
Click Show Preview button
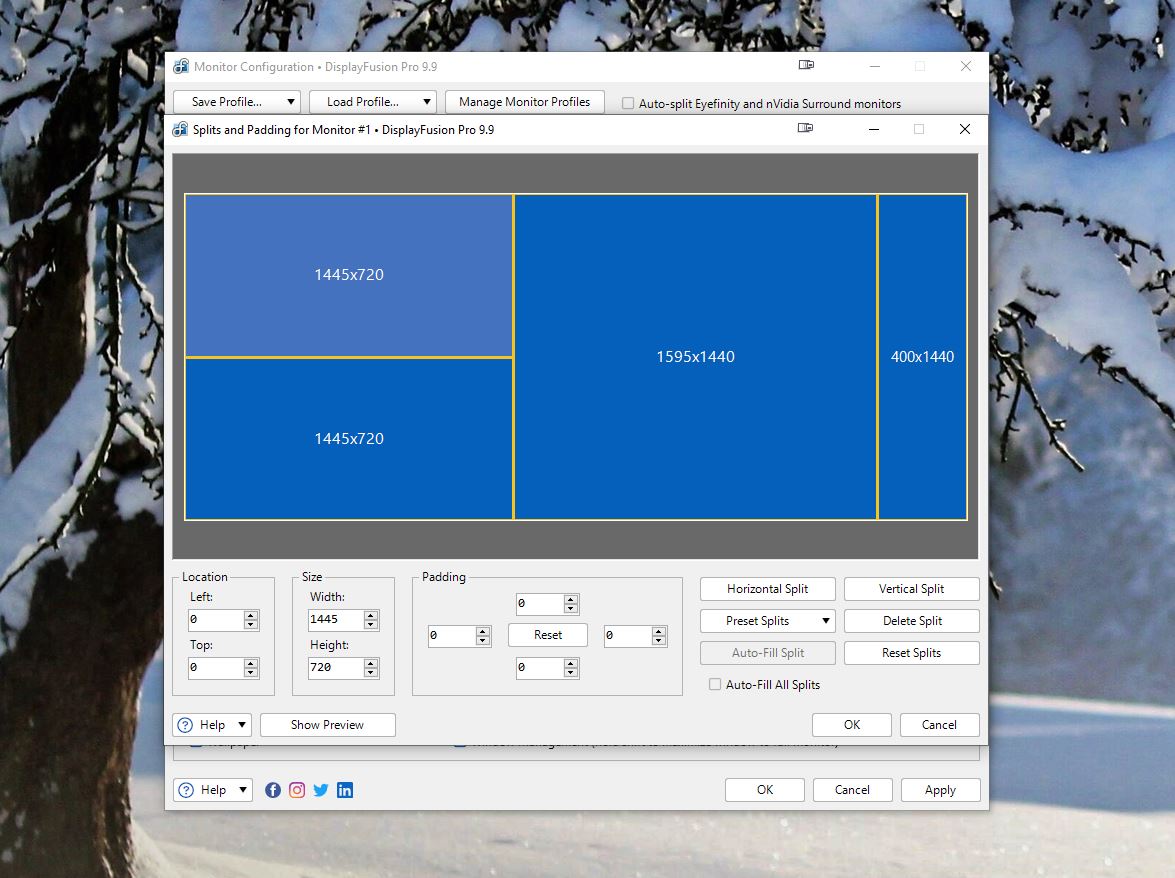click(327, 724)
